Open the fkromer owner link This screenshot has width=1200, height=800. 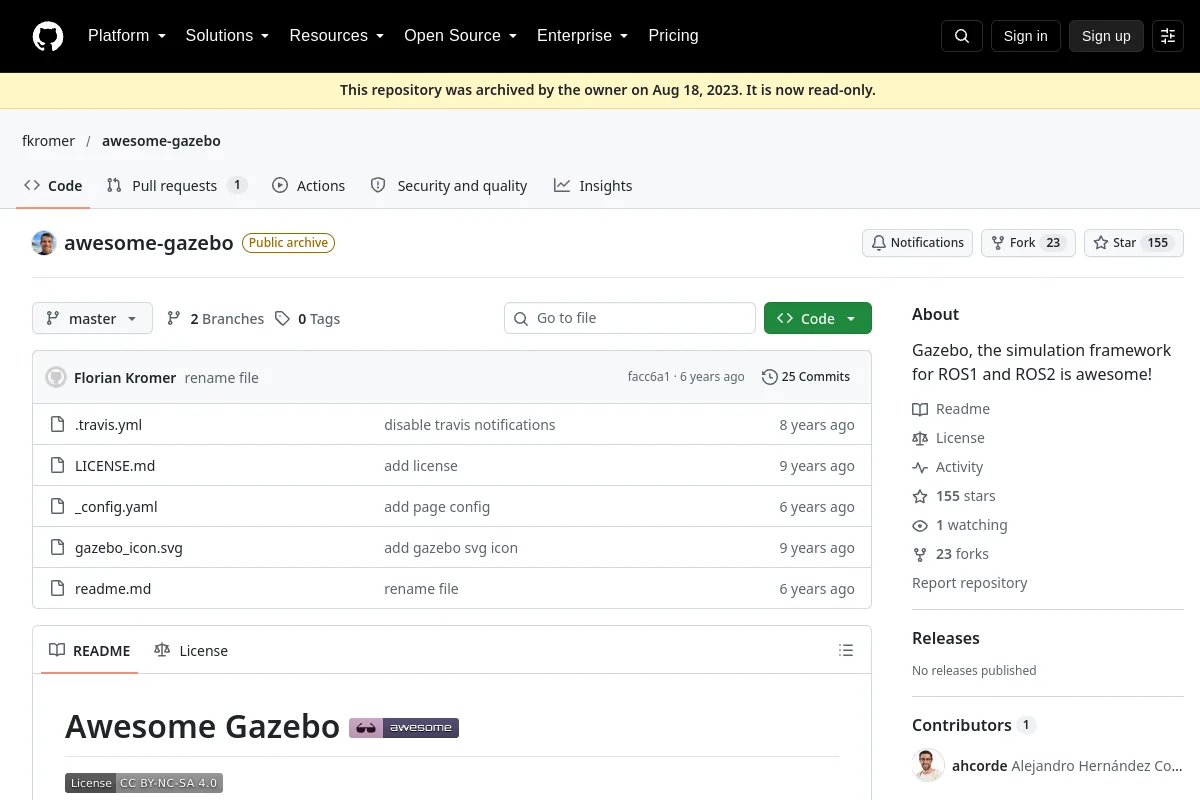[48, 141]
